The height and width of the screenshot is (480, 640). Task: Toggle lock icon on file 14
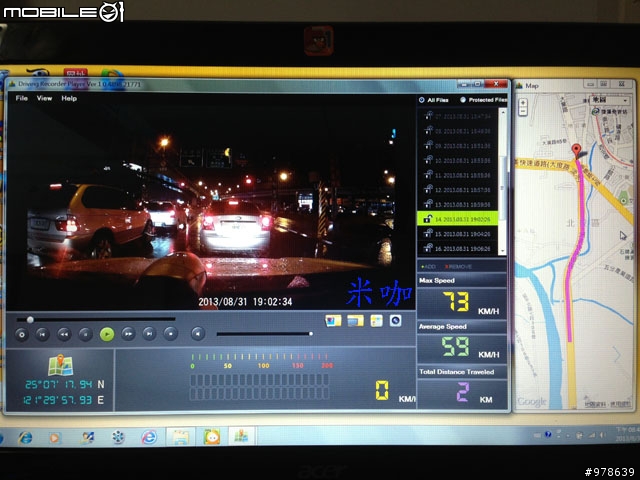tap(428, 219)
